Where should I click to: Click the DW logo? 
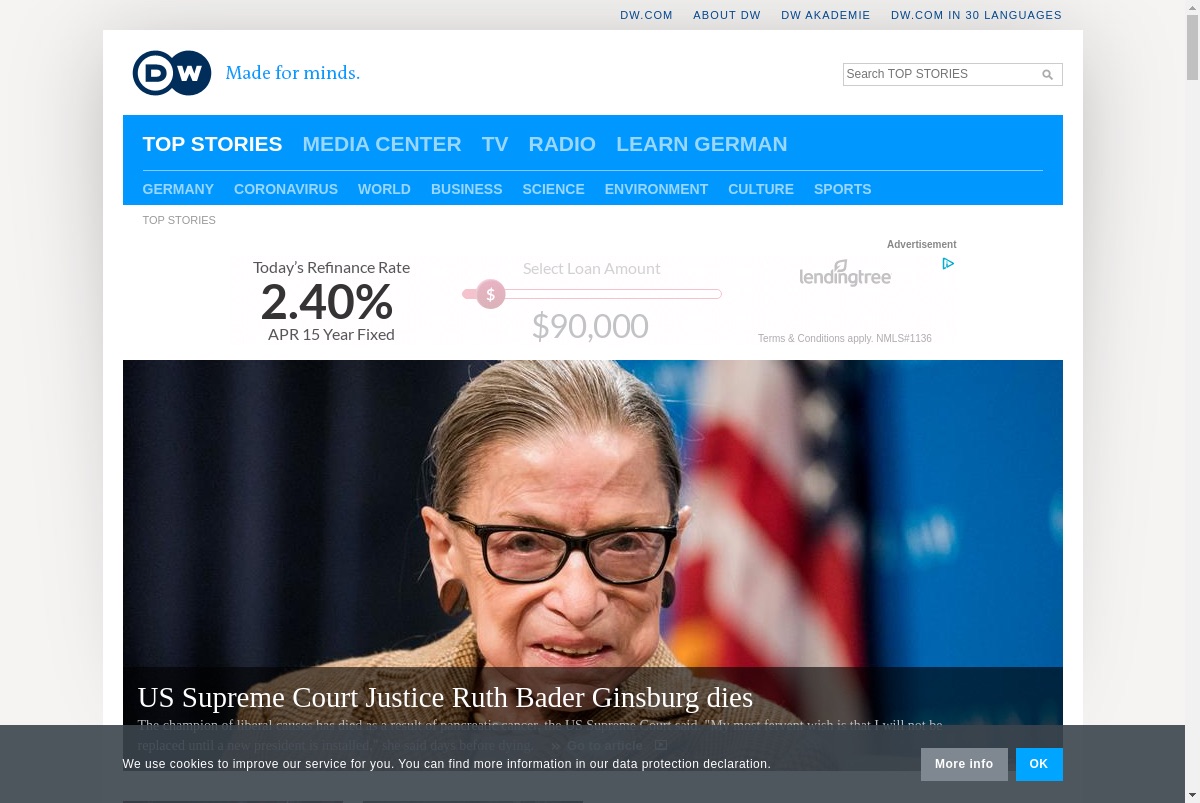[x=172, y=73]
